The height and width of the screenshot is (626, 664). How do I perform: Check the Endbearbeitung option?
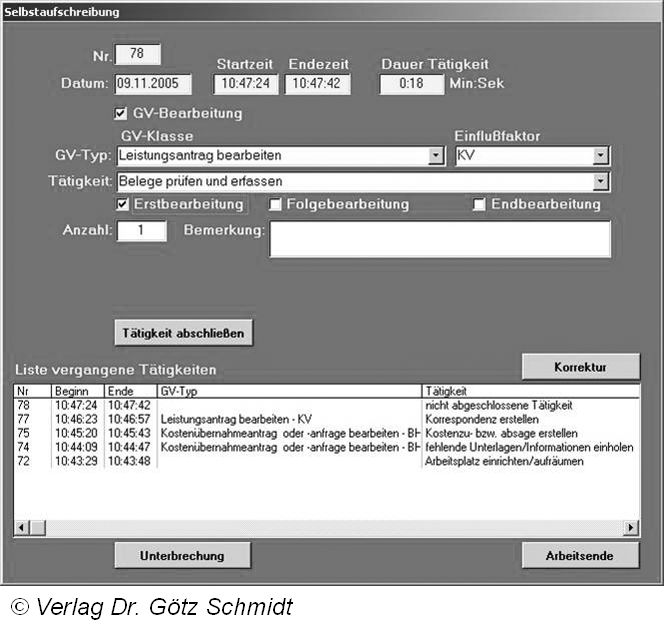(480, 205)
